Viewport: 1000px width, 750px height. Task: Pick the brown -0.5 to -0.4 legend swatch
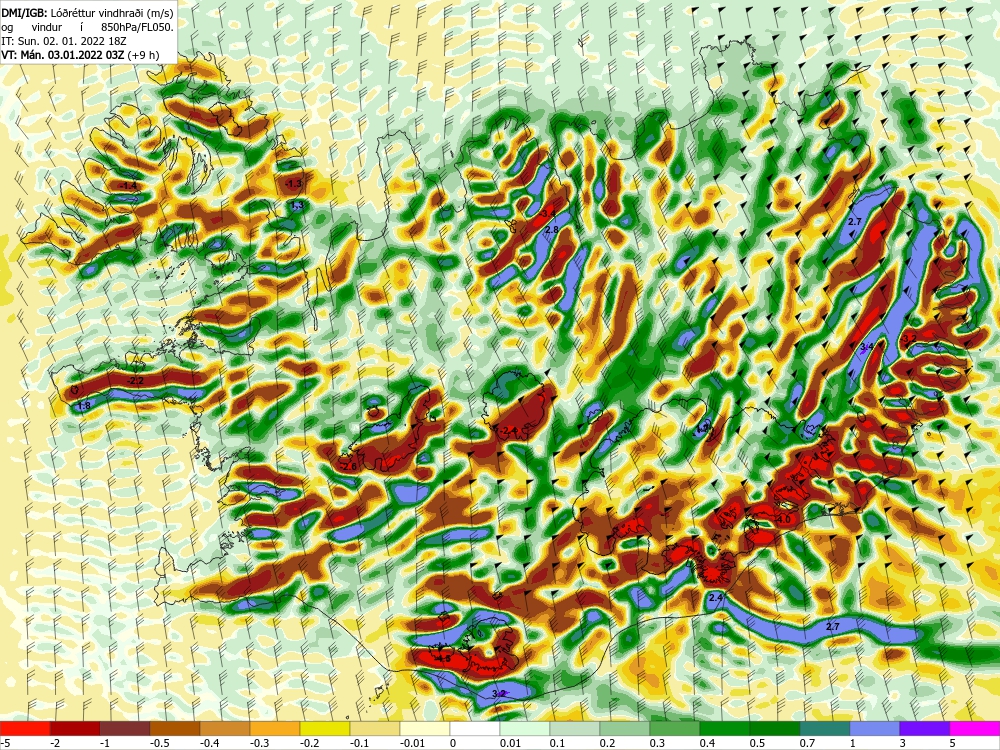coord(175,728)
